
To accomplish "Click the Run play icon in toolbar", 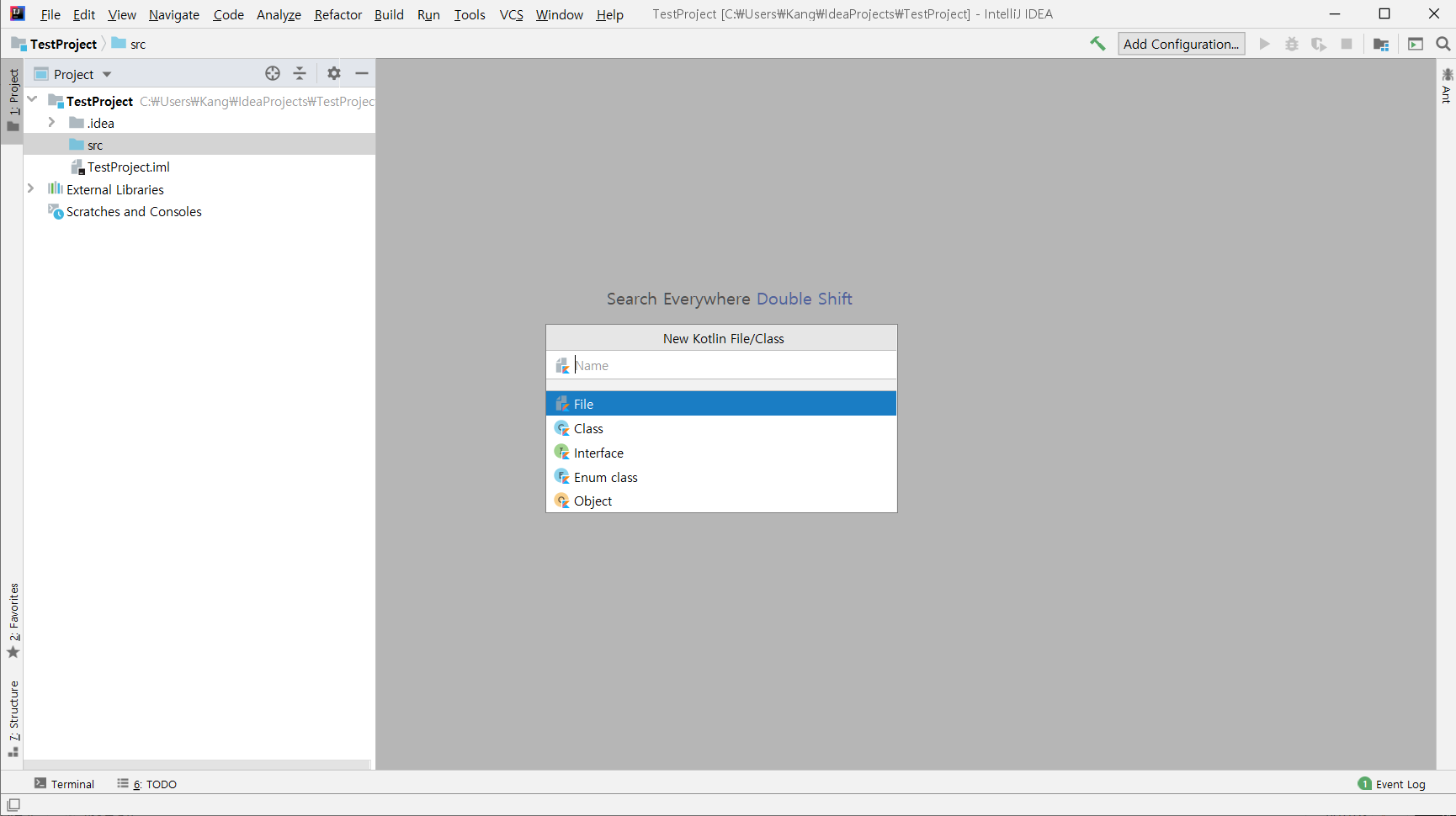I will (x=1264, y=44).
